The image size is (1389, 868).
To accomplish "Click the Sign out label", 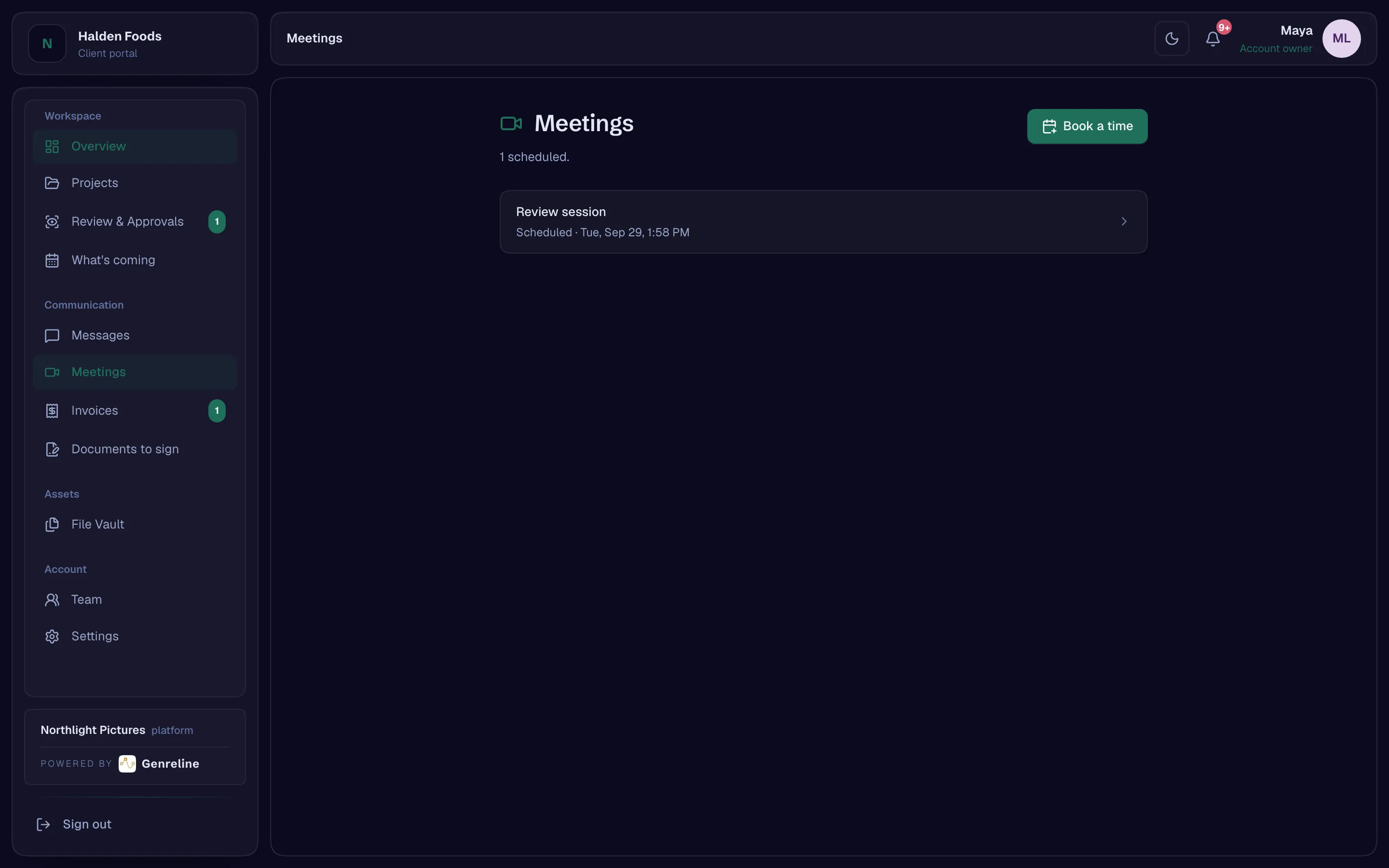I will (x=87, y=825).
